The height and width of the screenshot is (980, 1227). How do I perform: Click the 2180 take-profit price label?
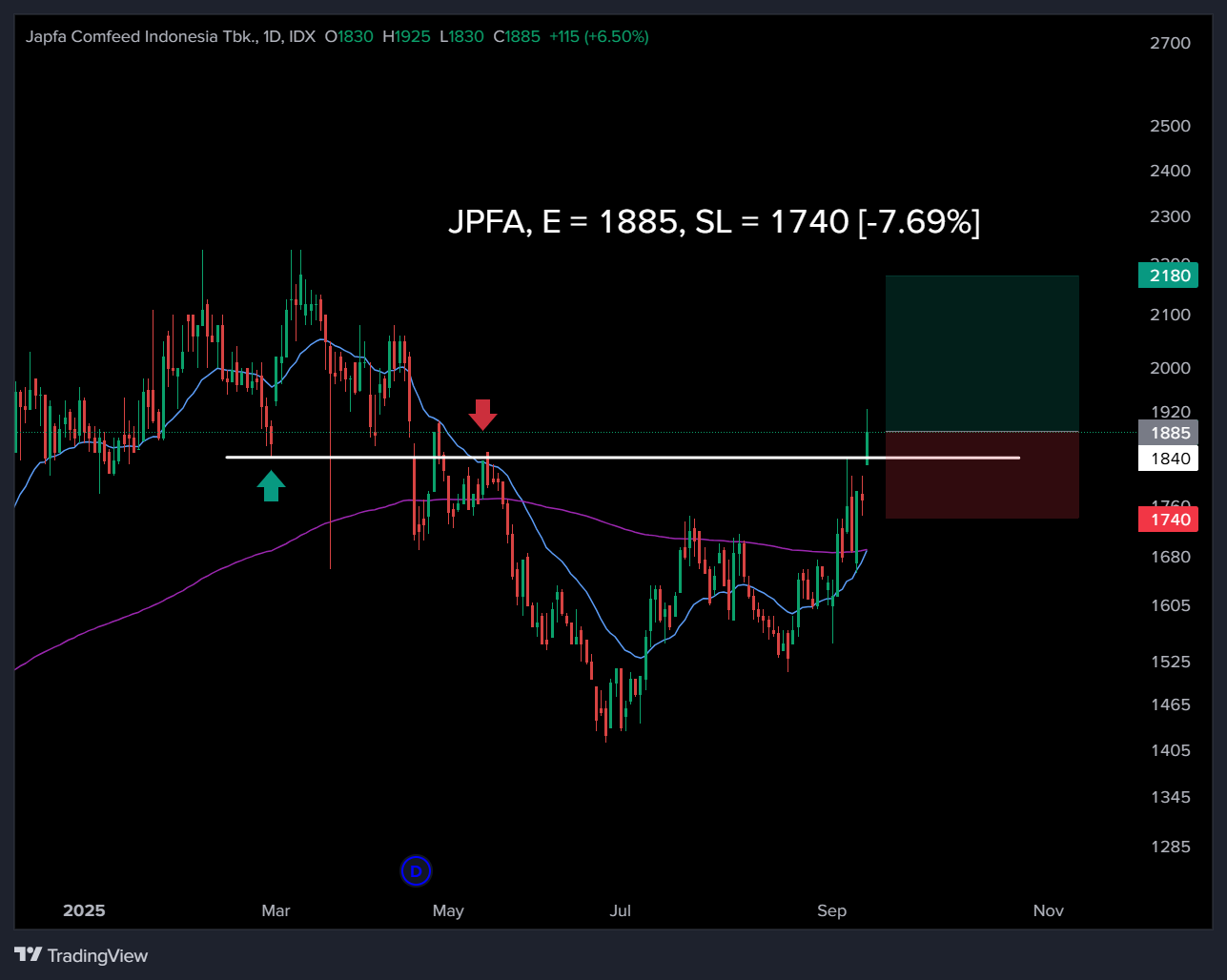point(1168,276)
